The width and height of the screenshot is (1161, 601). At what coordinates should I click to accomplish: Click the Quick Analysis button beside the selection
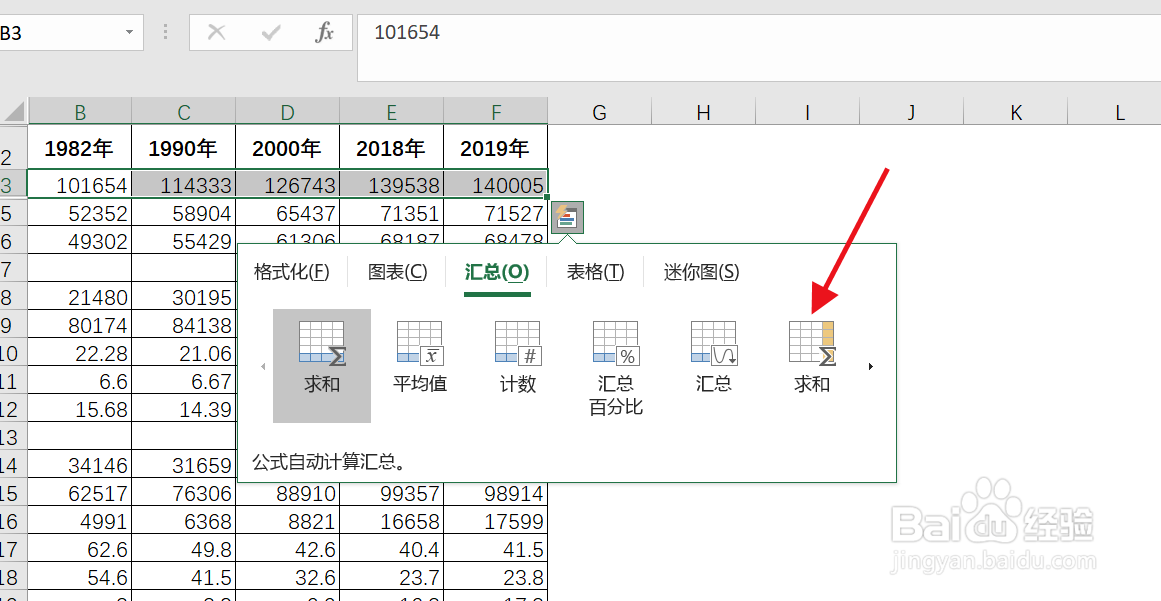coord(566,217)
